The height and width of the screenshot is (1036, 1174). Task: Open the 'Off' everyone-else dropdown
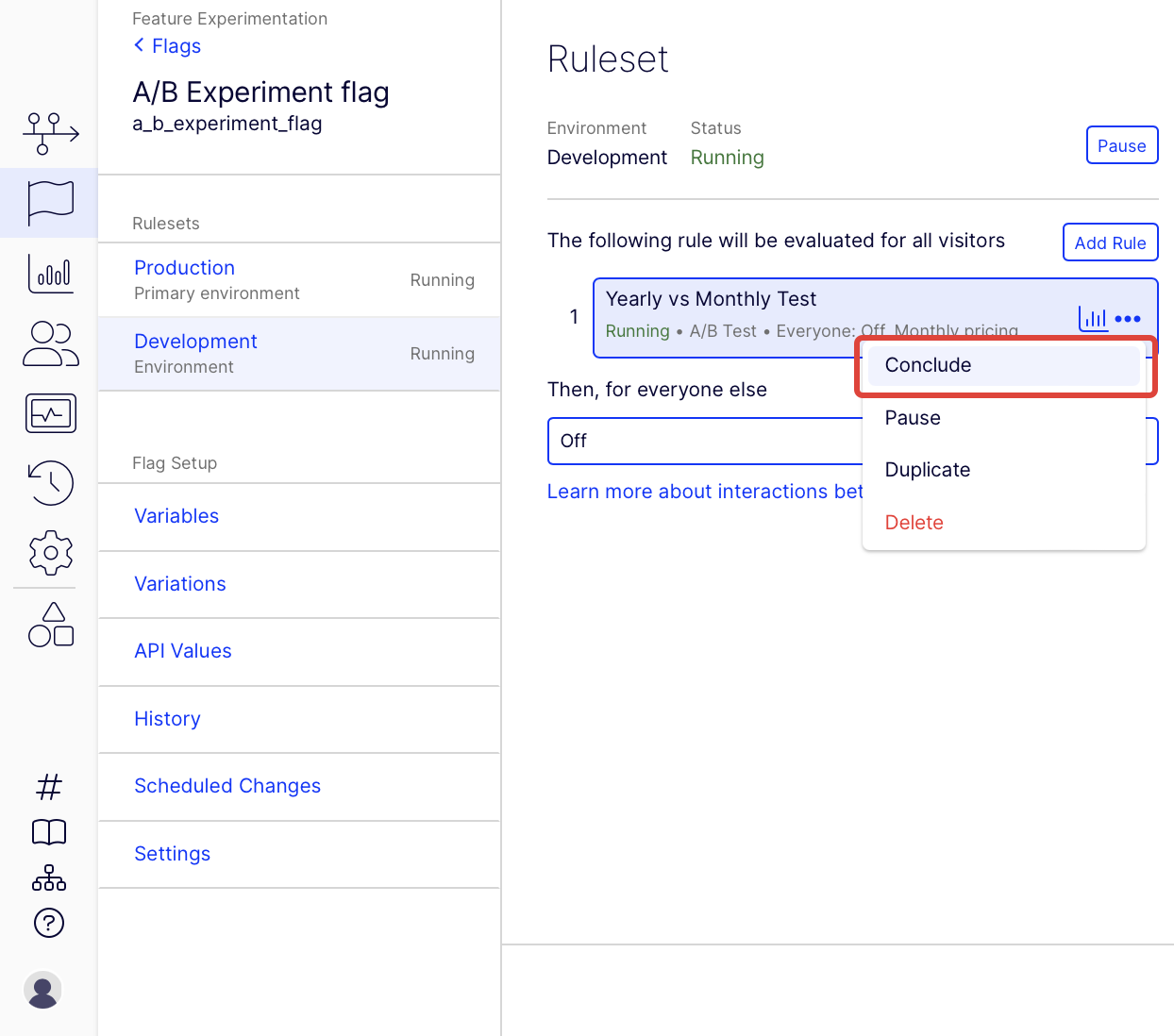[x=705, y=441]
